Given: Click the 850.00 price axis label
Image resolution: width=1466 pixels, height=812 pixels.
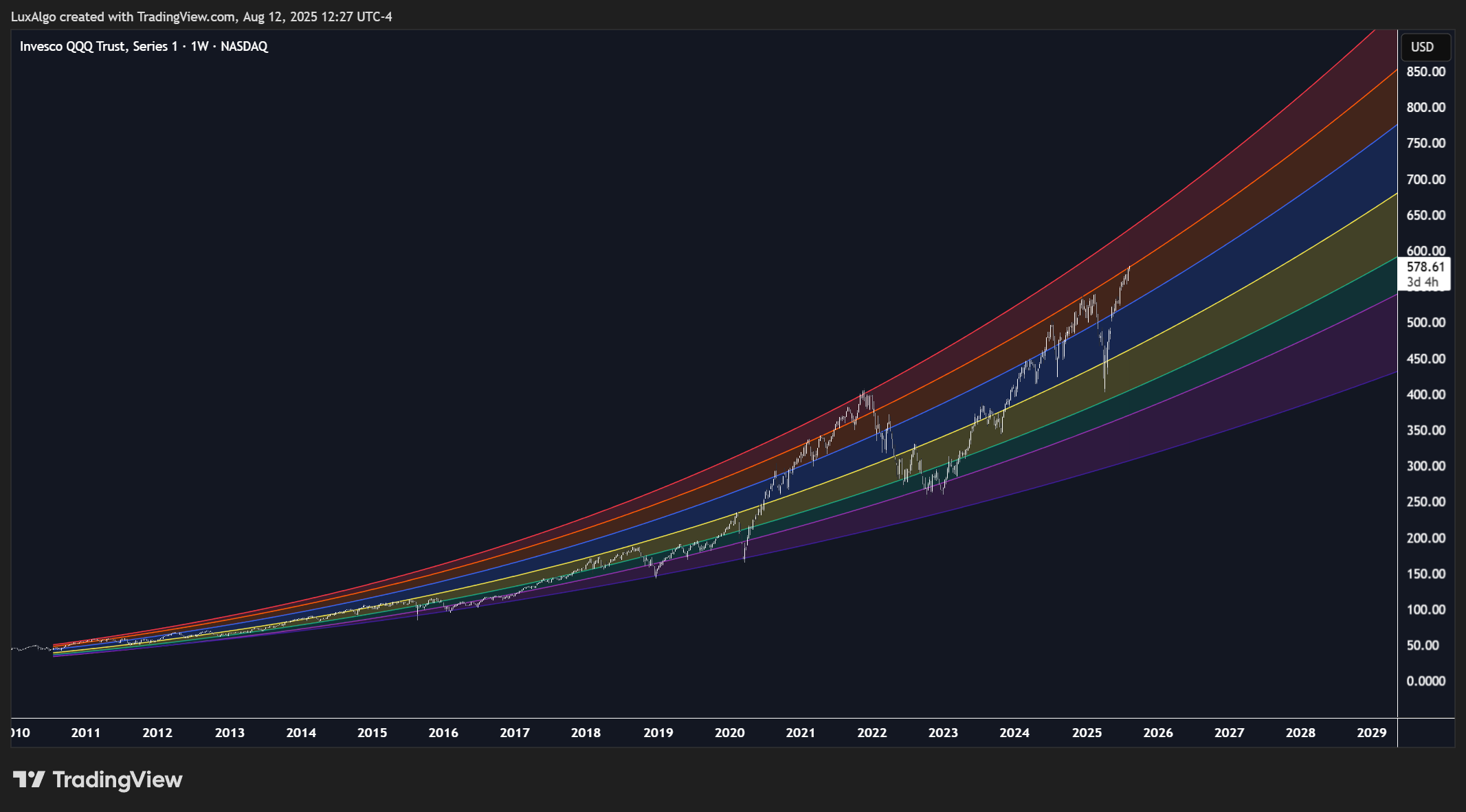Looking at the screenshot, I should [x=1425, y=71].
